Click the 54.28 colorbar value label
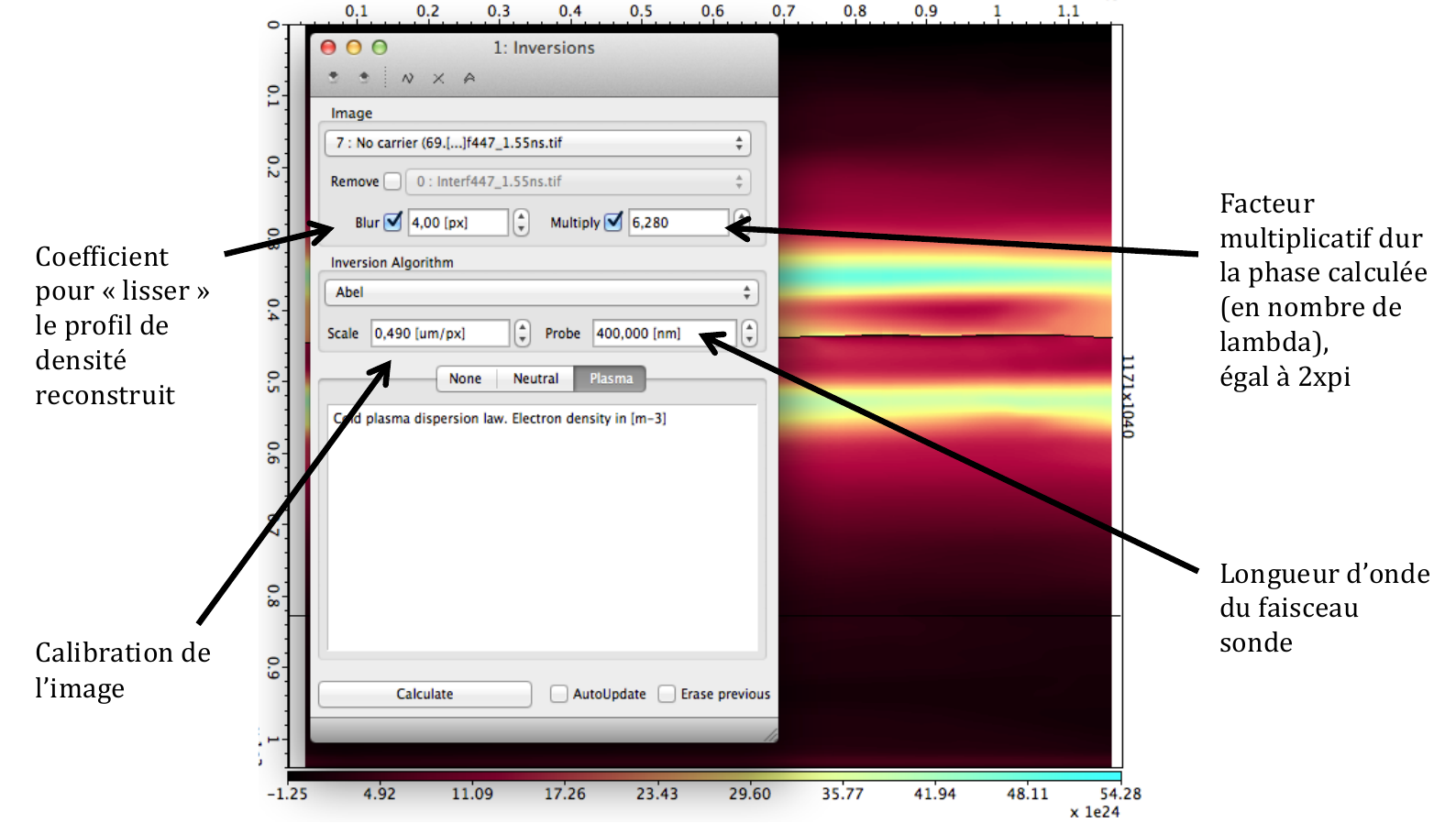This screenshot has width=1456, height=834. coord(1120,794)
